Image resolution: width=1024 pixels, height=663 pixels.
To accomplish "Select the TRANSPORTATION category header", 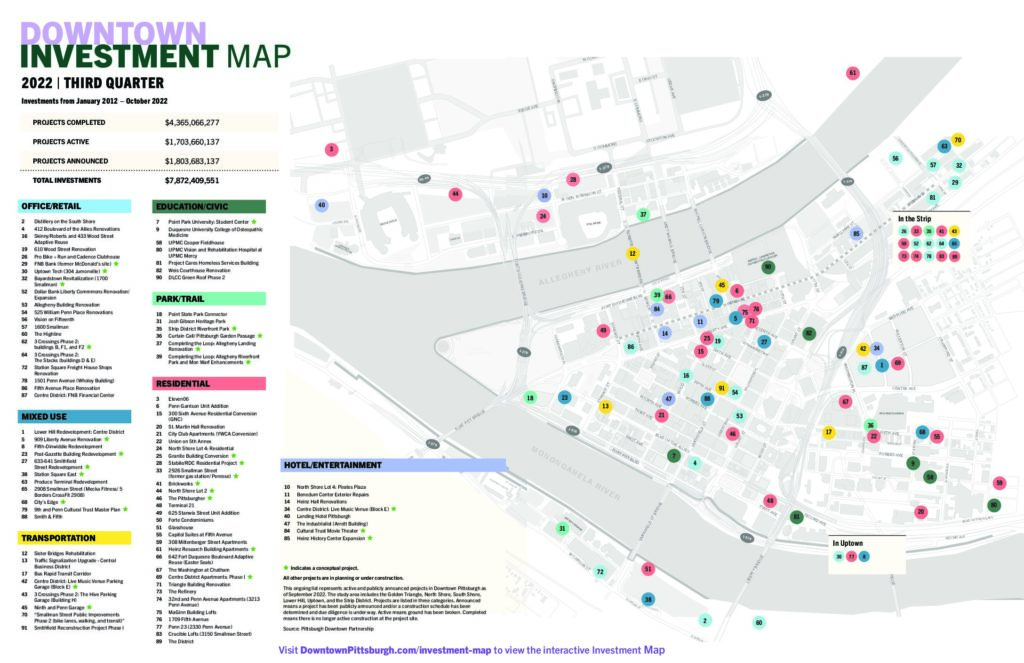I will click(76, 538).
